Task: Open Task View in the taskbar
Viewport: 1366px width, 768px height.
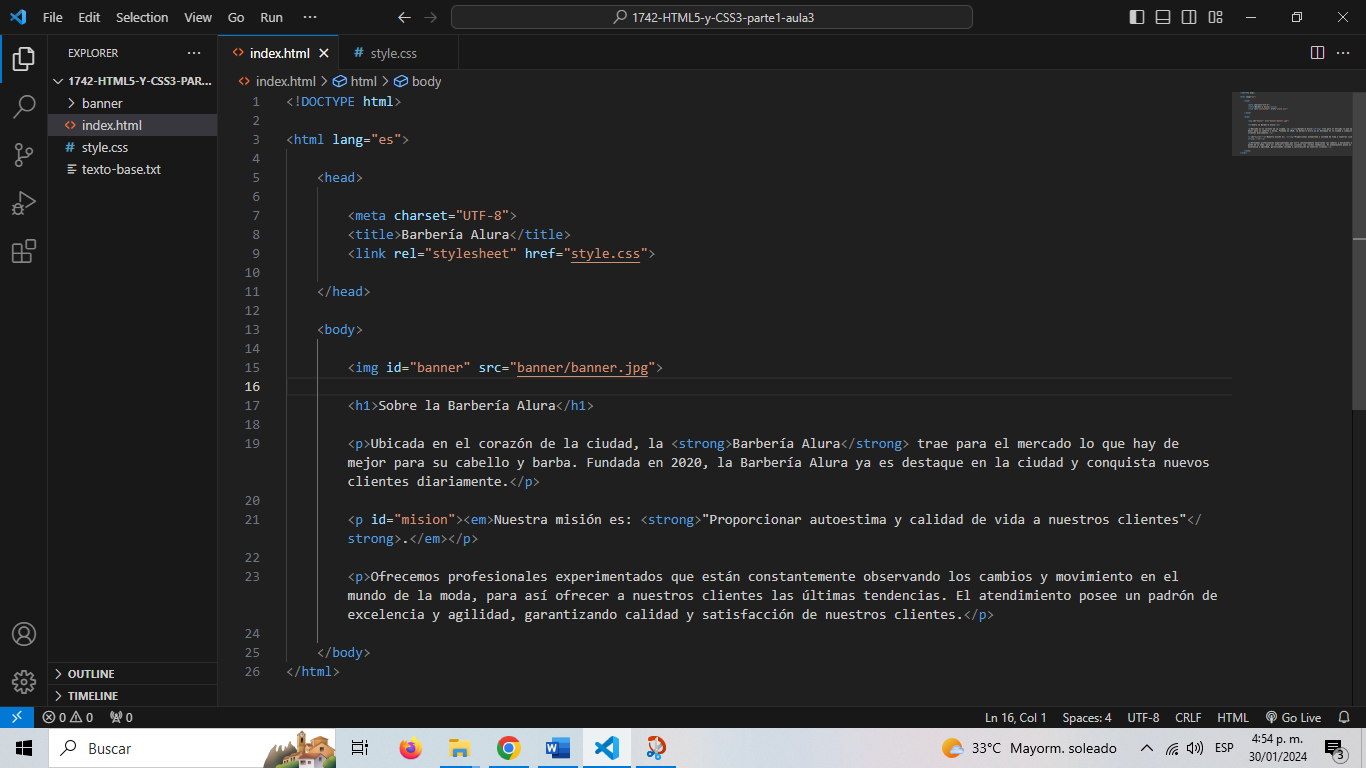Action: click(x=360, y=748)
